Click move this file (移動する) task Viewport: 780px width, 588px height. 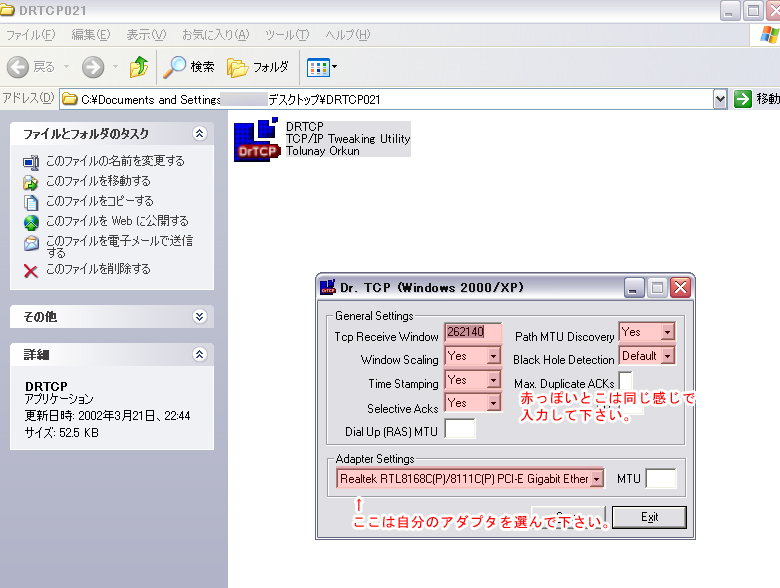[x=98, y=181]
